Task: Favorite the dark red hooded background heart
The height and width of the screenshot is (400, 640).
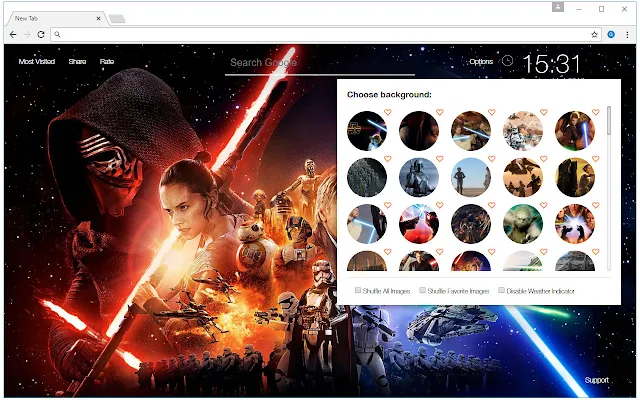Action: tap(440, 112)
